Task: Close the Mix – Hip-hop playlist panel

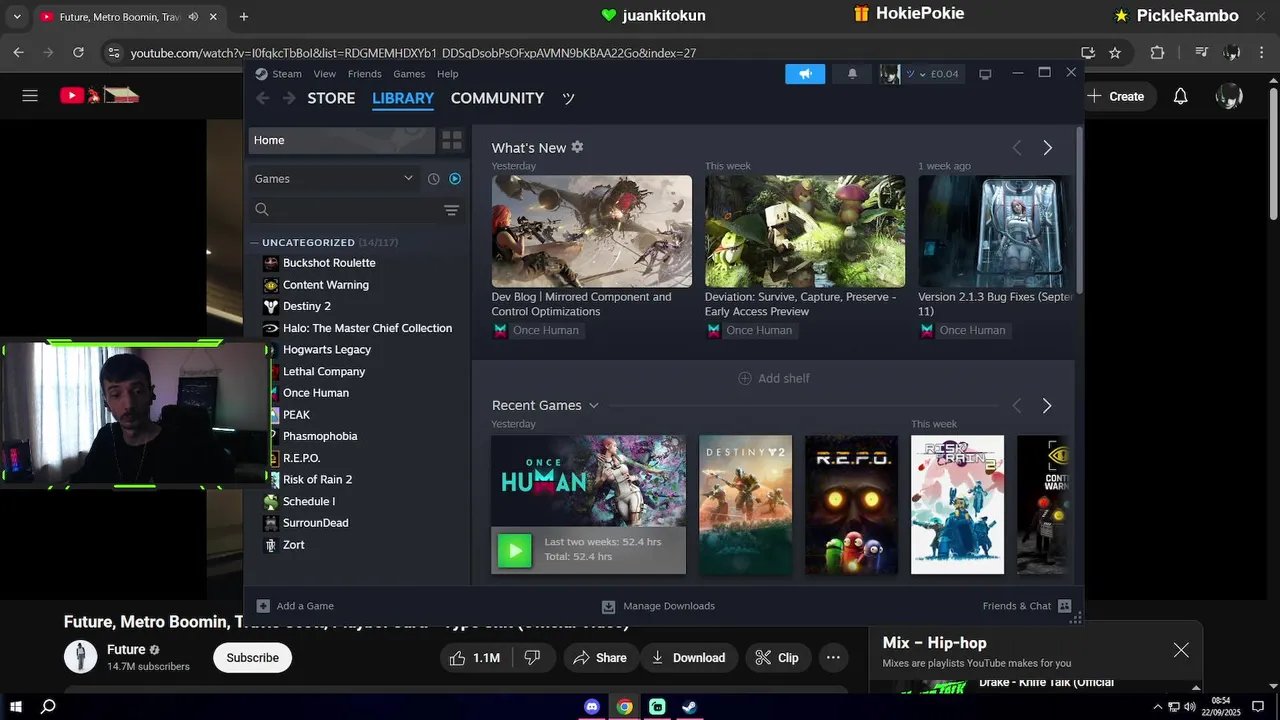Action: [1181, 650]
